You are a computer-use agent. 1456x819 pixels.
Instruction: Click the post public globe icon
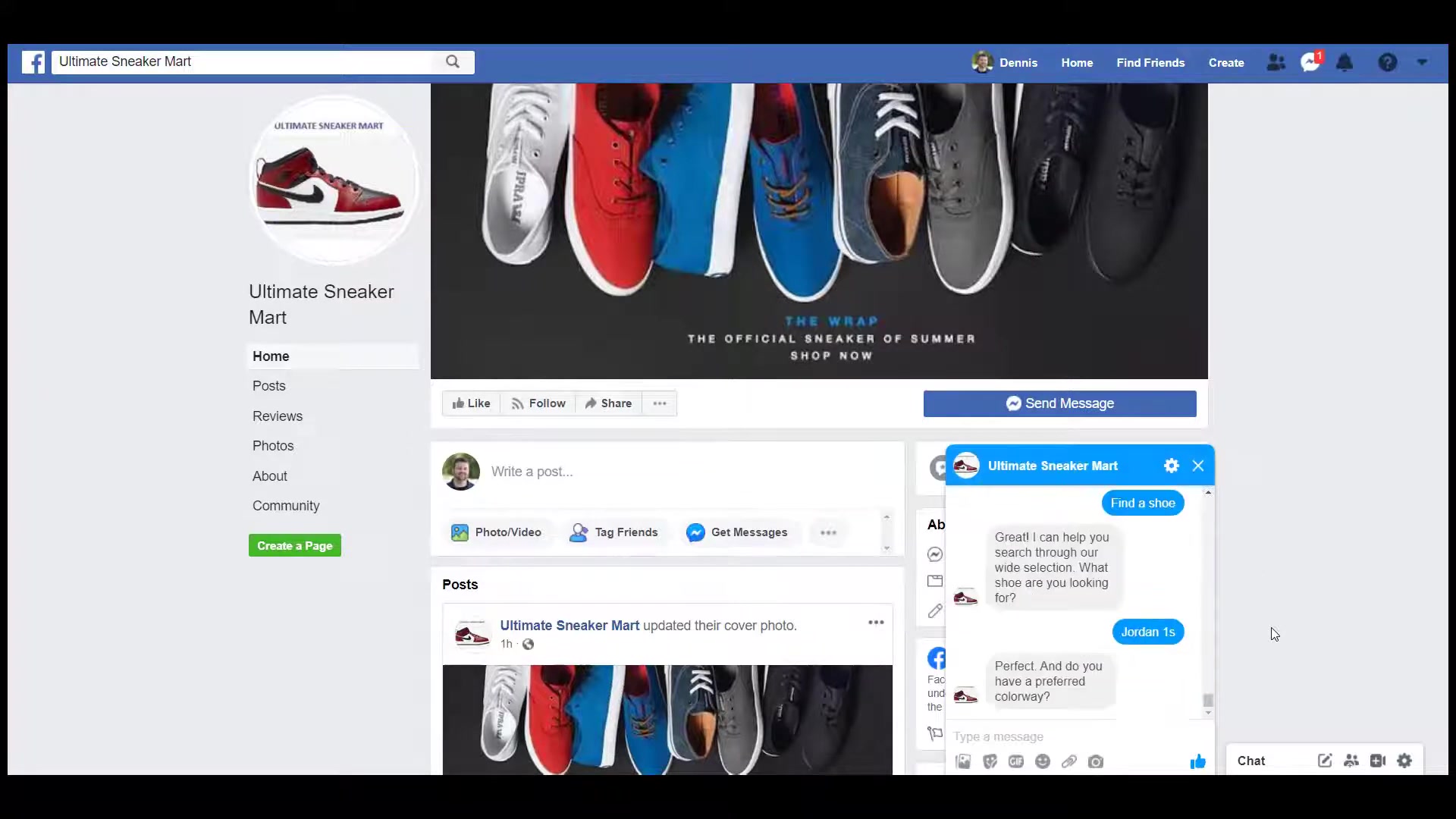point(528,645)
